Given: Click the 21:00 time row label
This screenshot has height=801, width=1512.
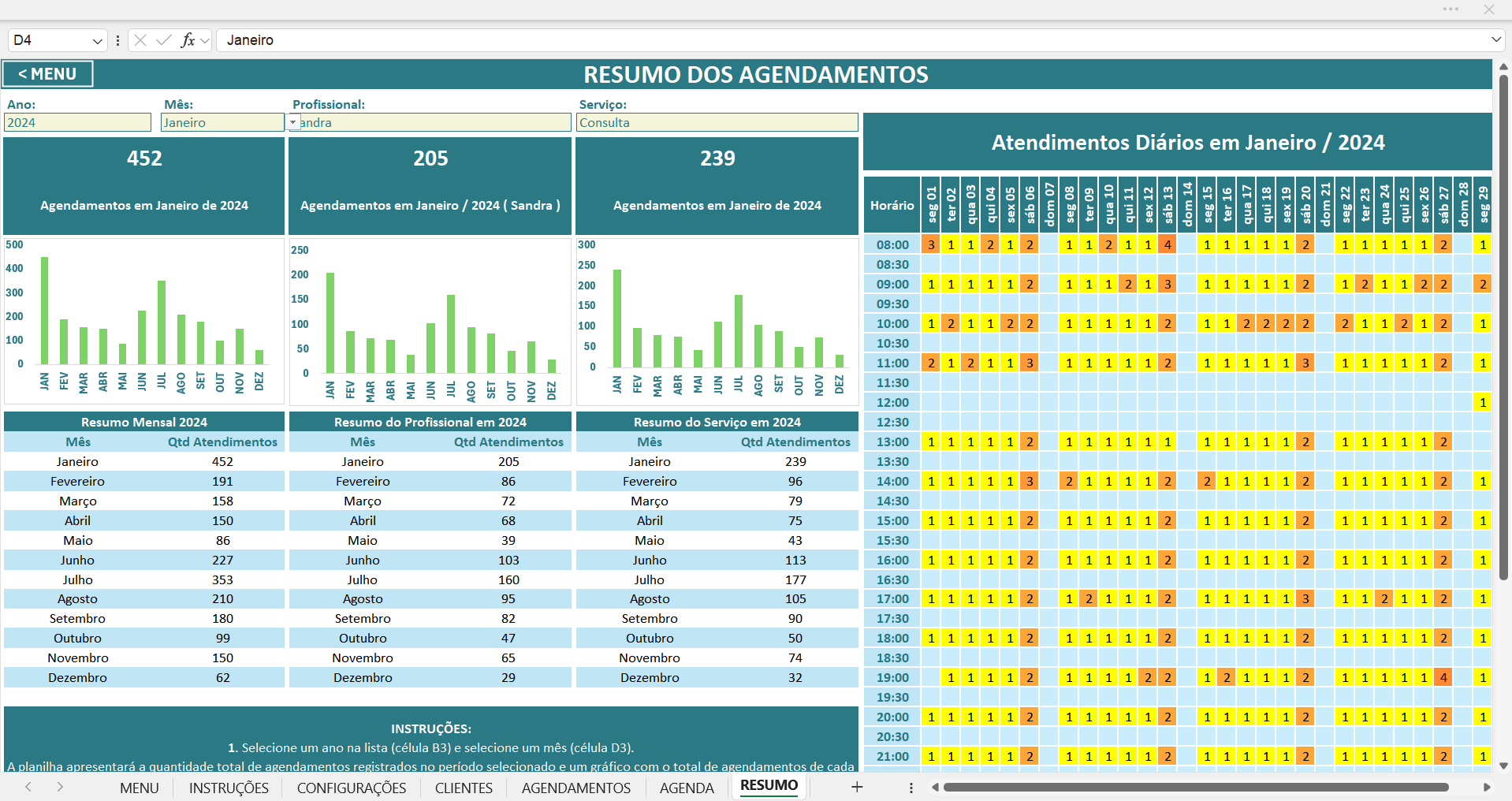Looking at the screenshot, I should click(892, 756).
